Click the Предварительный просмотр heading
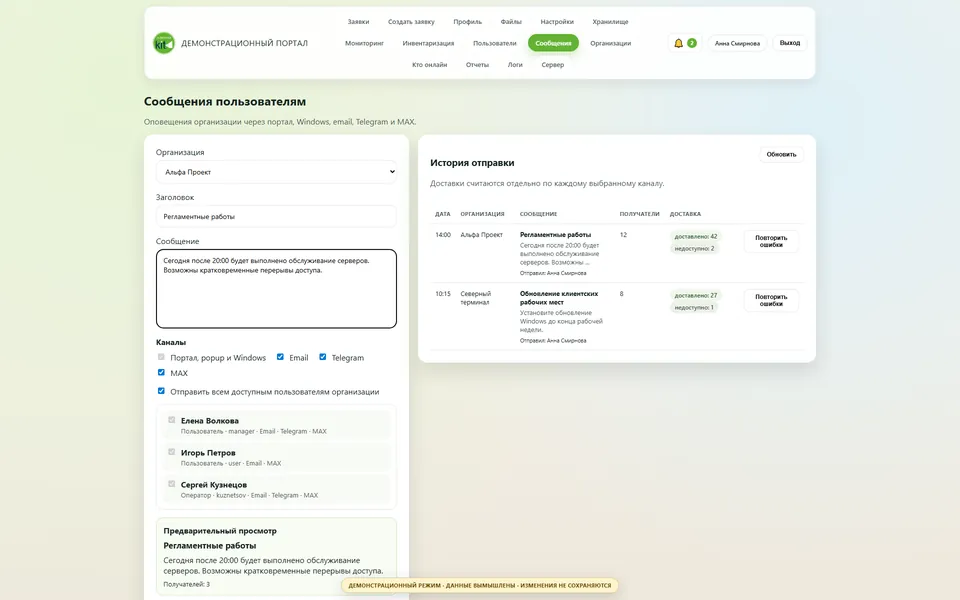Screen dimensions: 960x600 [x=220, y=531]
